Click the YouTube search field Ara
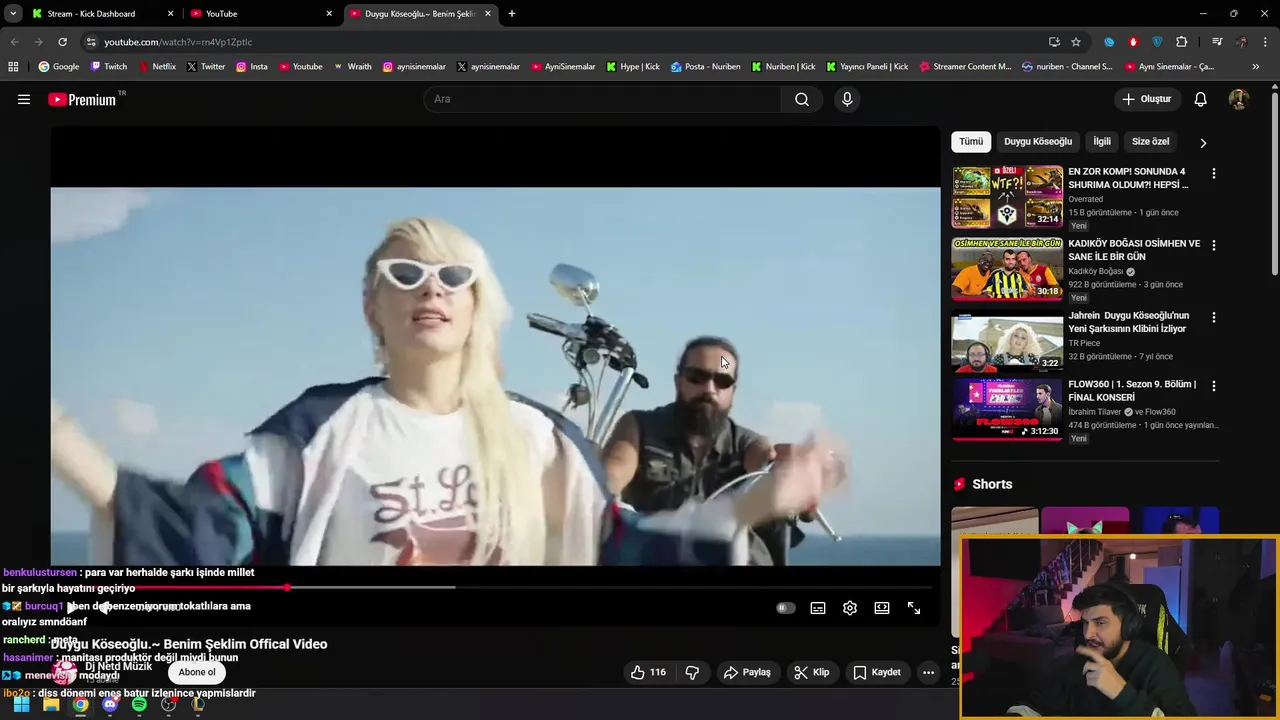1280x720 pixels. click(602, 99)
